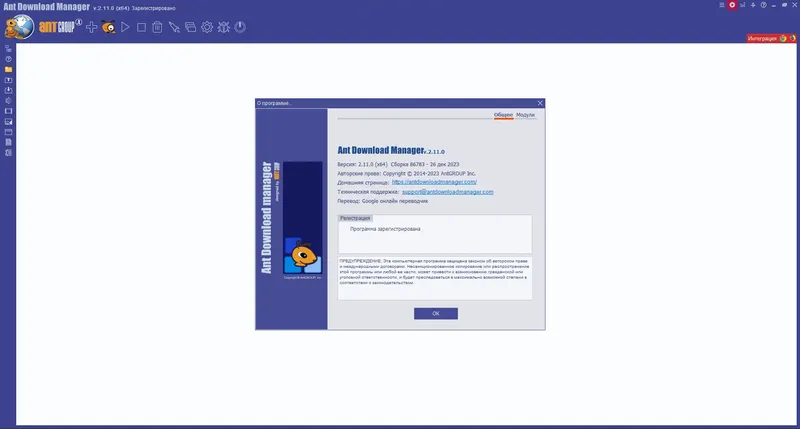Add a new download with plus icon
The height and width of the screenshot is (429, 800).
click(91, 27)
